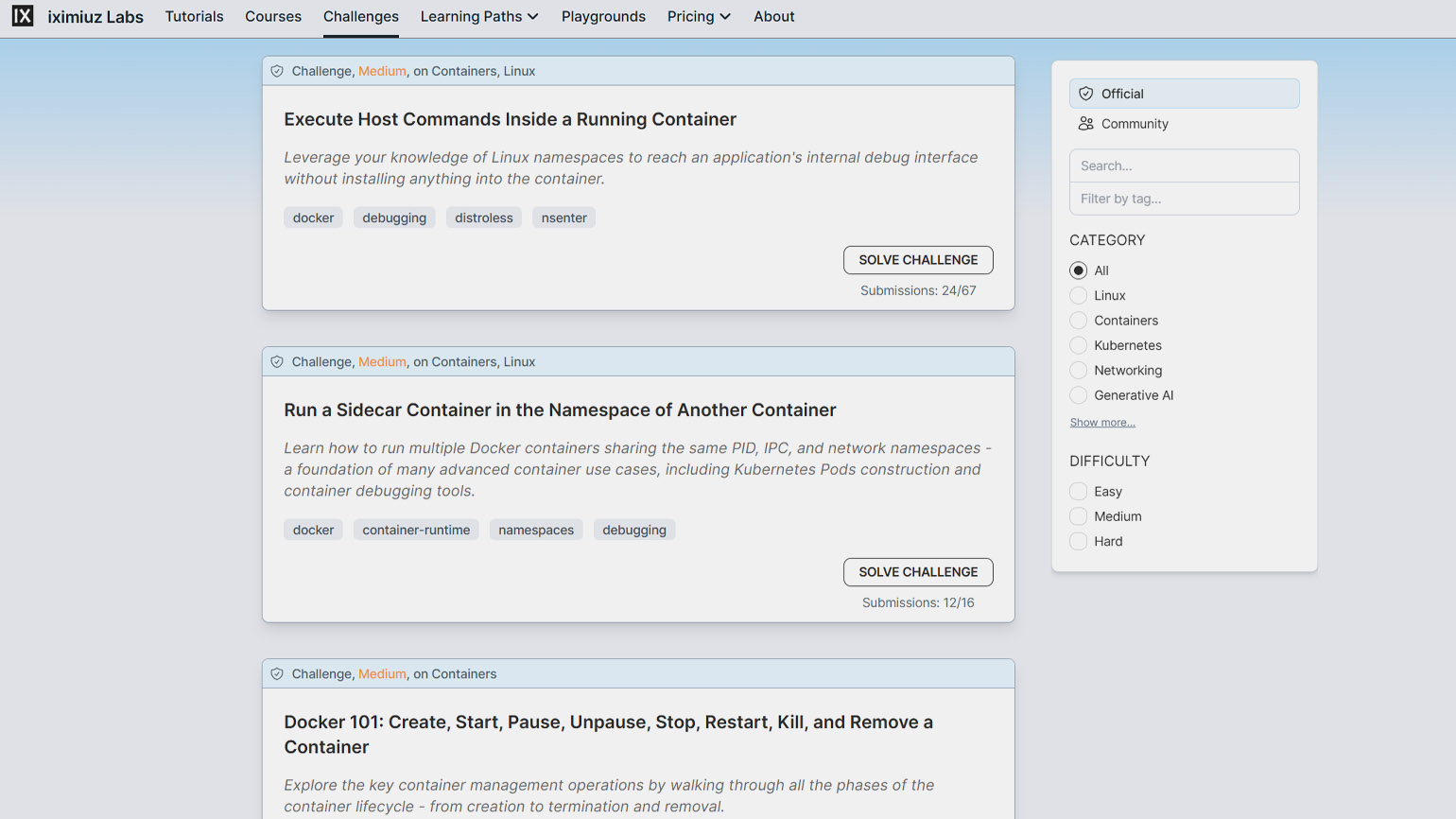Click the people icon beside Community
Viewport: 1456px width, 819px height.
click(x=1085, y=124)
